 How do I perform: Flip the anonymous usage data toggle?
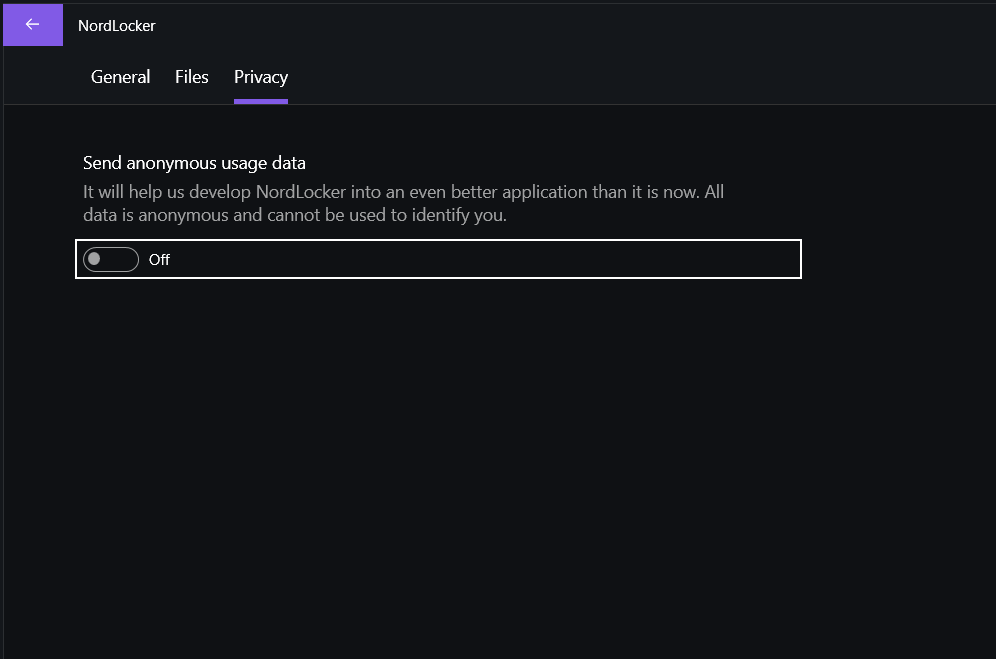(x=110, y=259)
